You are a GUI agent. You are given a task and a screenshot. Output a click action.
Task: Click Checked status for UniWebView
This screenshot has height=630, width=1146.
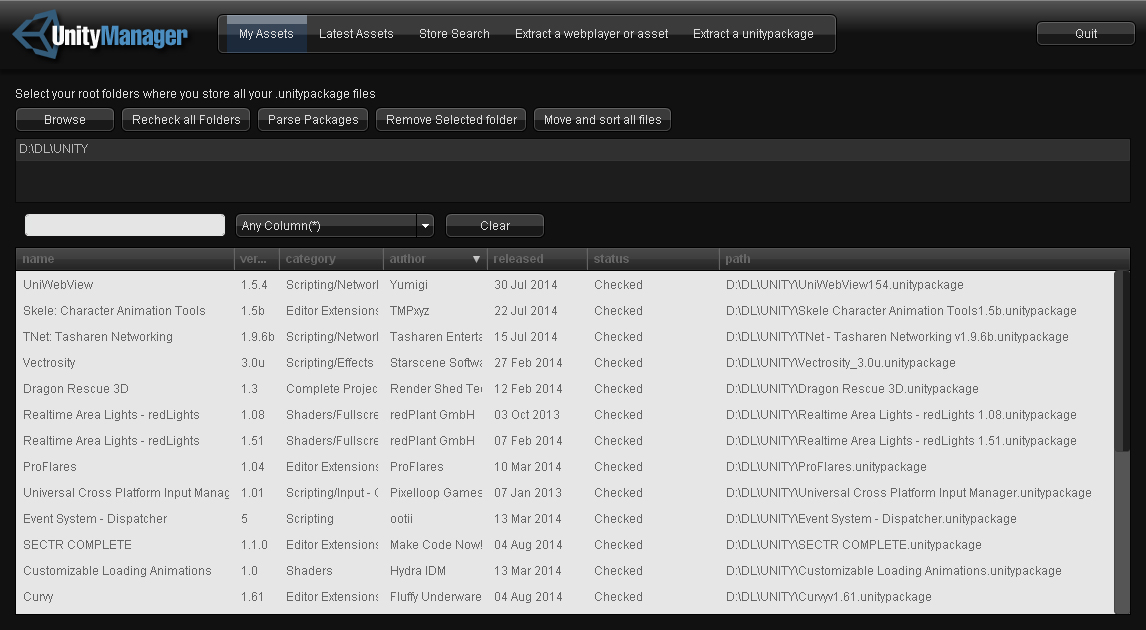[618, 285]
